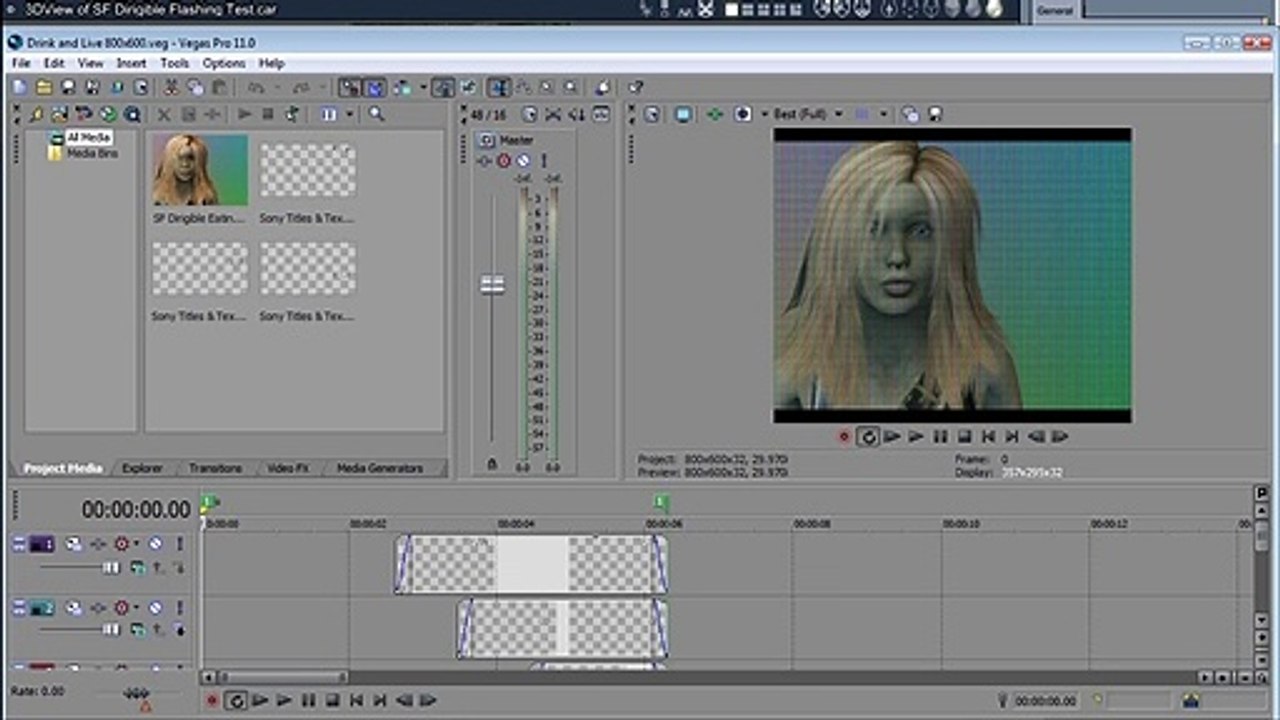Open the Best (Full) preview quality dropdown
The width and height of the screenshot is (1280, 720).
[x=807, y=114]
